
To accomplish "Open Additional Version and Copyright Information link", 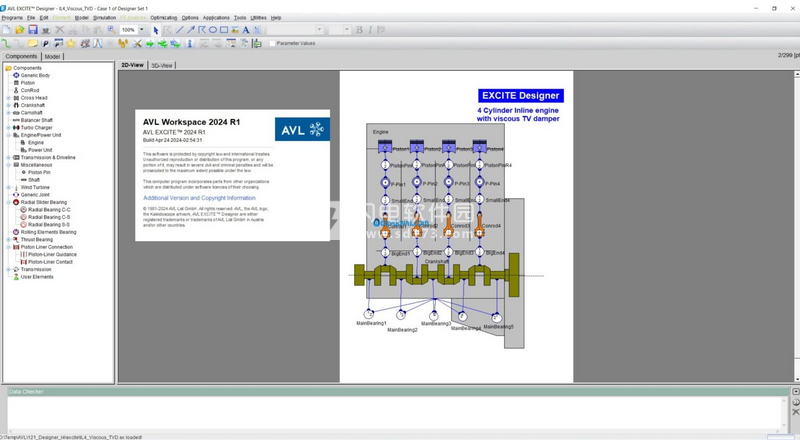I will [199, 198].
